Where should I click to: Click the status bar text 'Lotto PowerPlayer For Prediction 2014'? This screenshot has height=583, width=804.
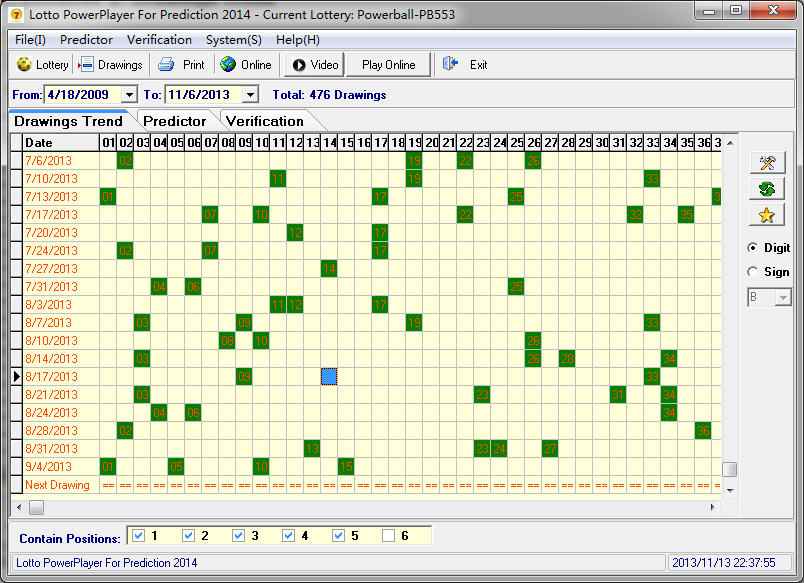pos(107,562)
